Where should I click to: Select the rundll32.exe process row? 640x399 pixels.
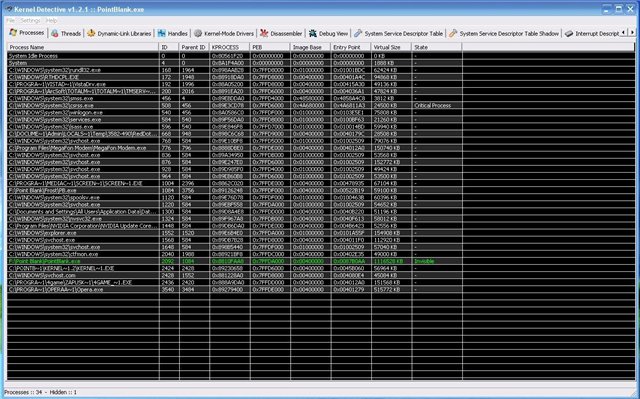point(235,70)
